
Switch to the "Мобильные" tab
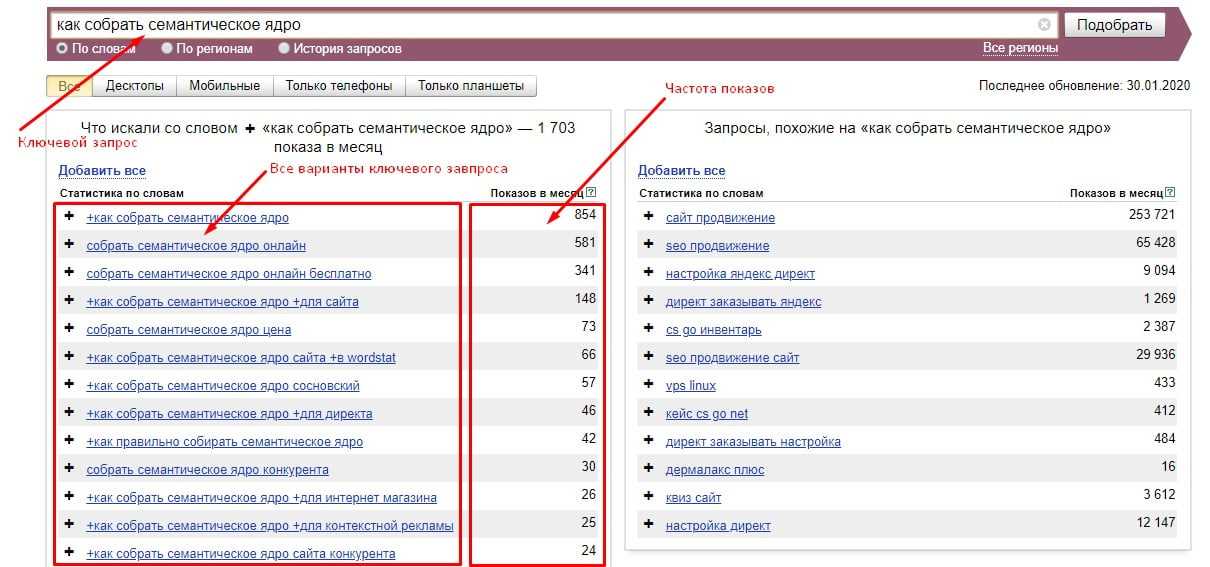click(225, 86)
